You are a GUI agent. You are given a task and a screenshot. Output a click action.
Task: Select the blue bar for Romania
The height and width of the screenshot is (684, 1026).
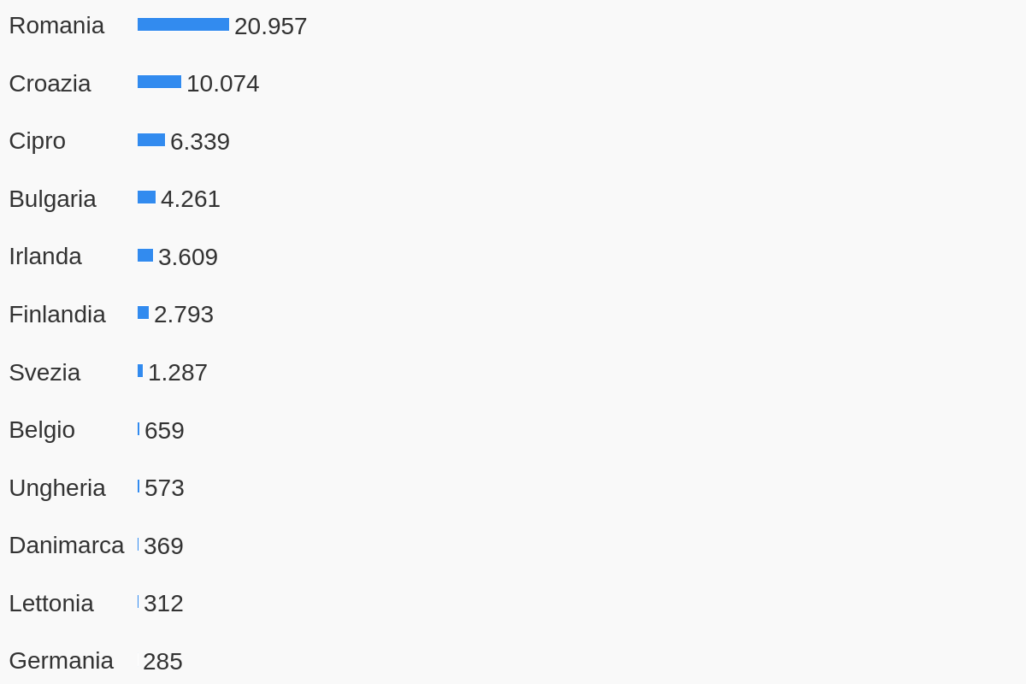click(183, 25)
